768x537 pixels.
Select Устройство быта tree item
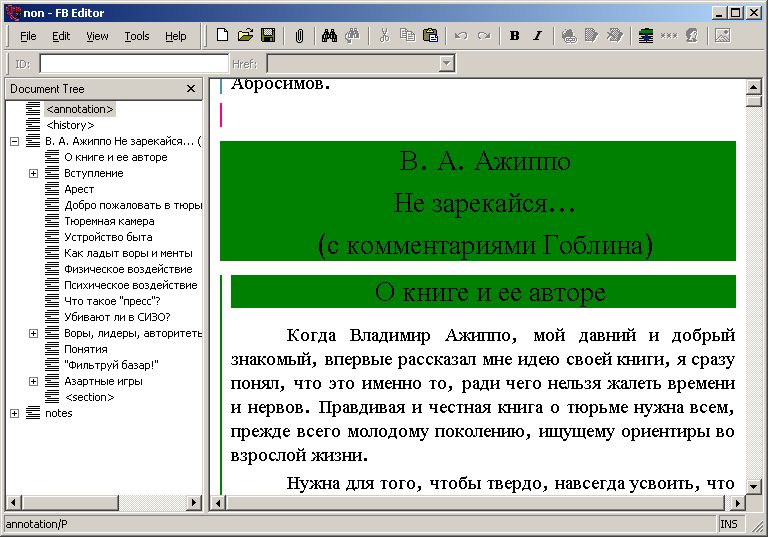(108, 237)
